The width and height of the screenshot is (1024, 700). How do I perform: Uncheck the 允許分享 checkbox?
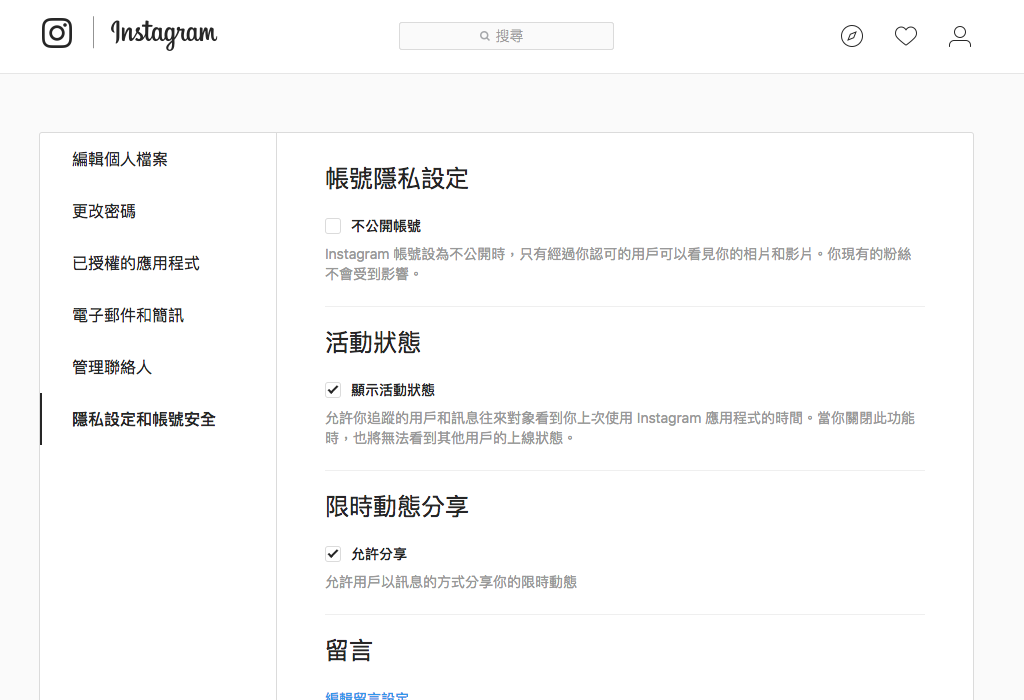click(333, 554)
